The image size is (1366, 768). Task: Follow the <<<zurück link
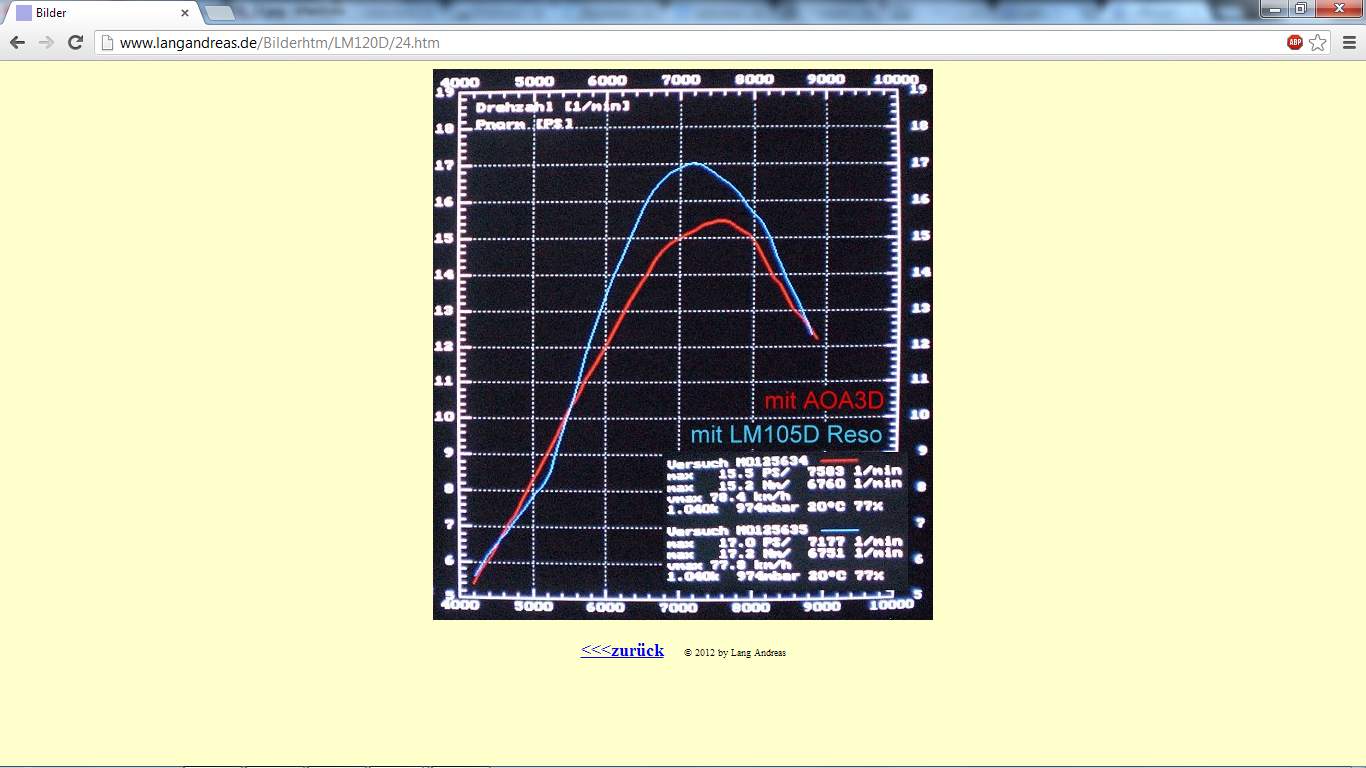tap(622, 650)
